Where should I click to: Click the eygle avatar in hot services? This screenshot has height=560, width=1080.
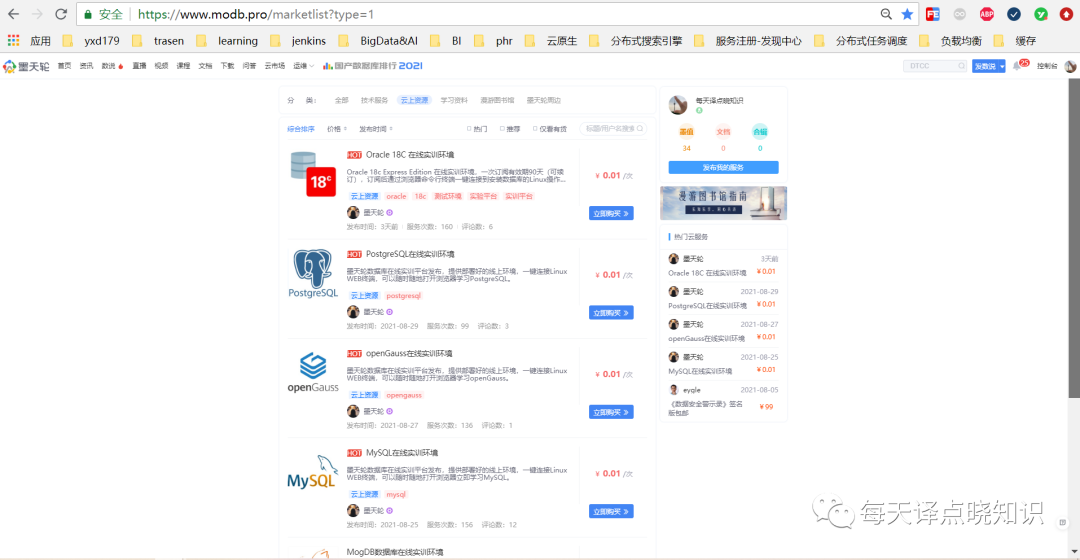[x=674, y=390]
